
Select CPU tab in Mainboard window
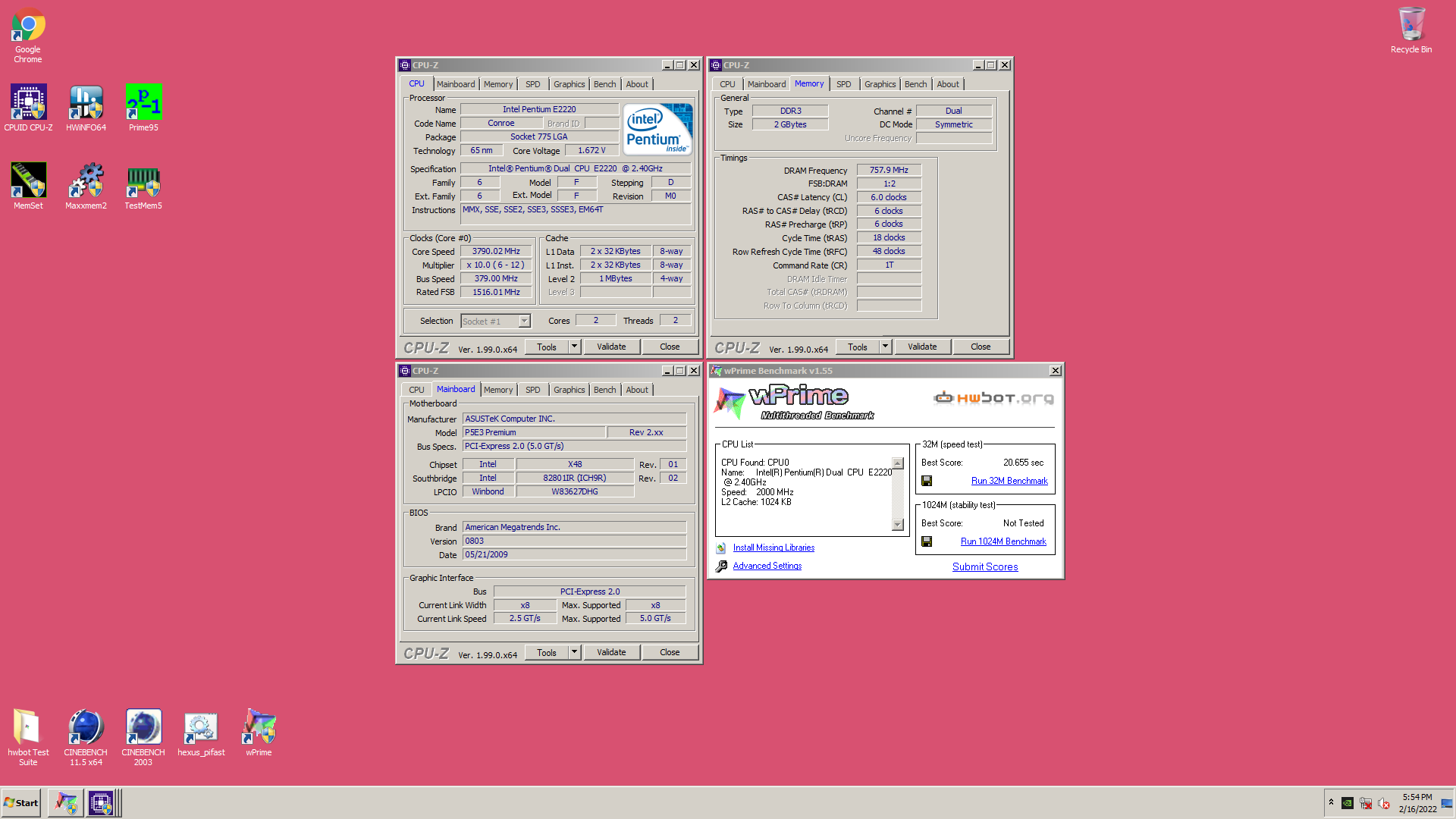(417, 390)
